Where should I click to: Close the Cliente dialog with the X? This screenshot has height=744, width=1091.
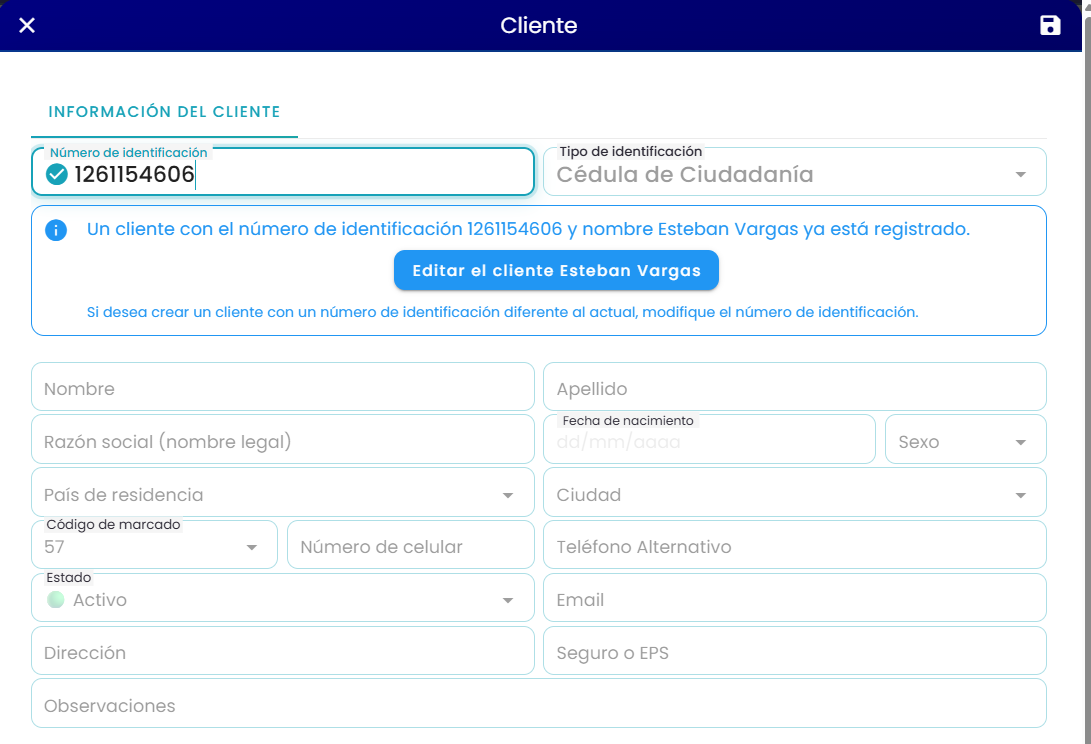coord(27,26)
